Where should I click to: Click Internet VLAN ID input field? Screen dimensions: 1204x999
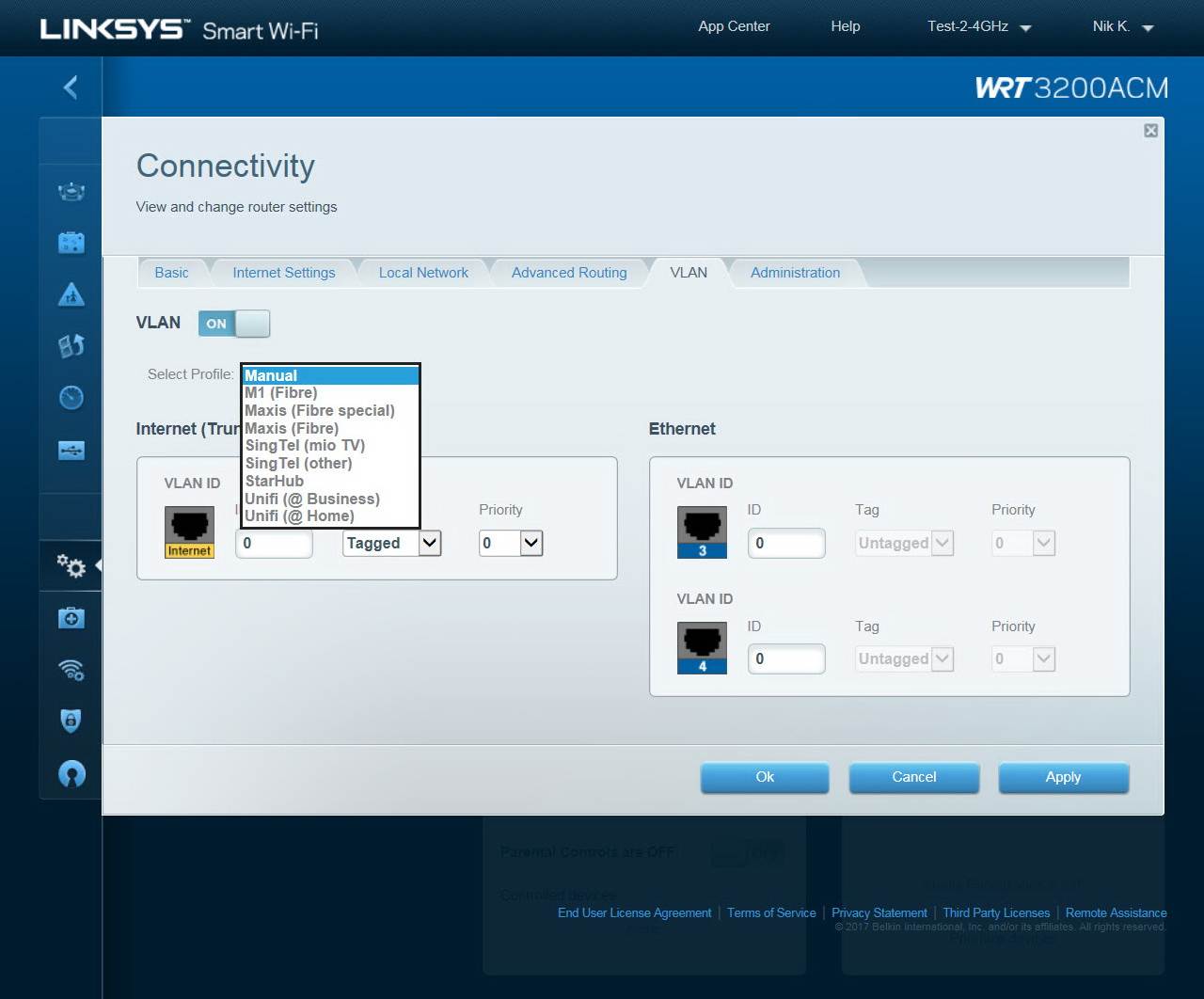(x=274, y=543)
